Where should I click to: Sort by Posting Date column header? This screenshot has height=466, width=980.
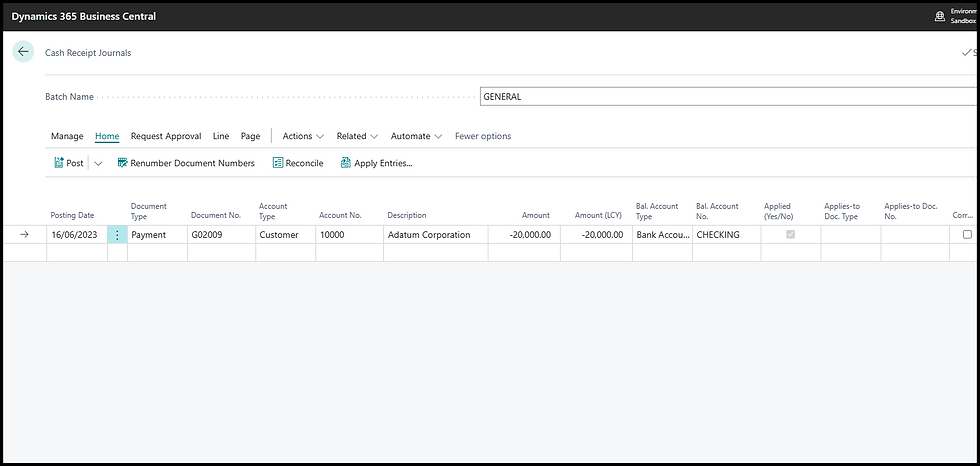[72, 215]
